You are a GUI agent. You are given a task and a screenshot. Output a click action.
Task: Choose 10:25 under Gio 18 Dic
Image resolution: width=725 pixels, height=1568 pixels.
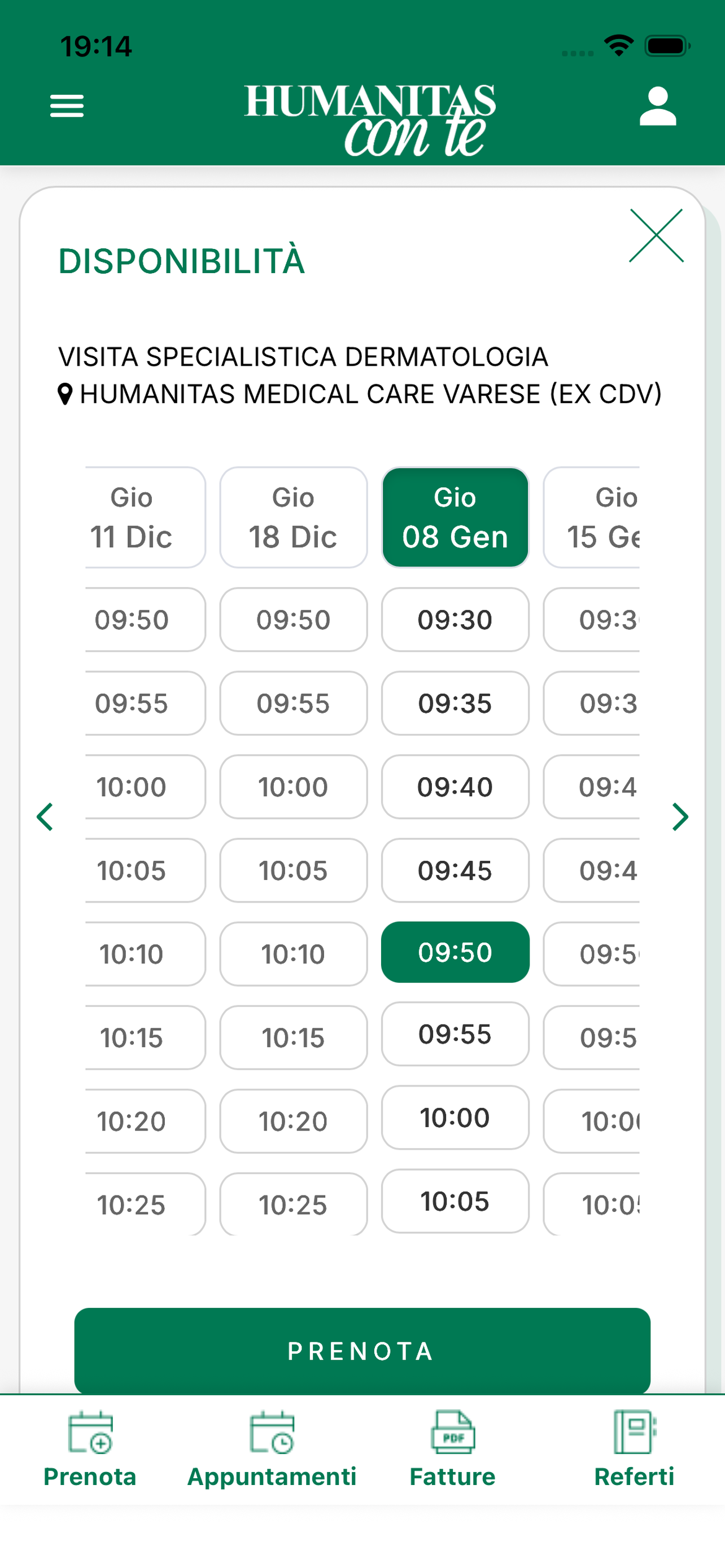(x=294, y=1204)
